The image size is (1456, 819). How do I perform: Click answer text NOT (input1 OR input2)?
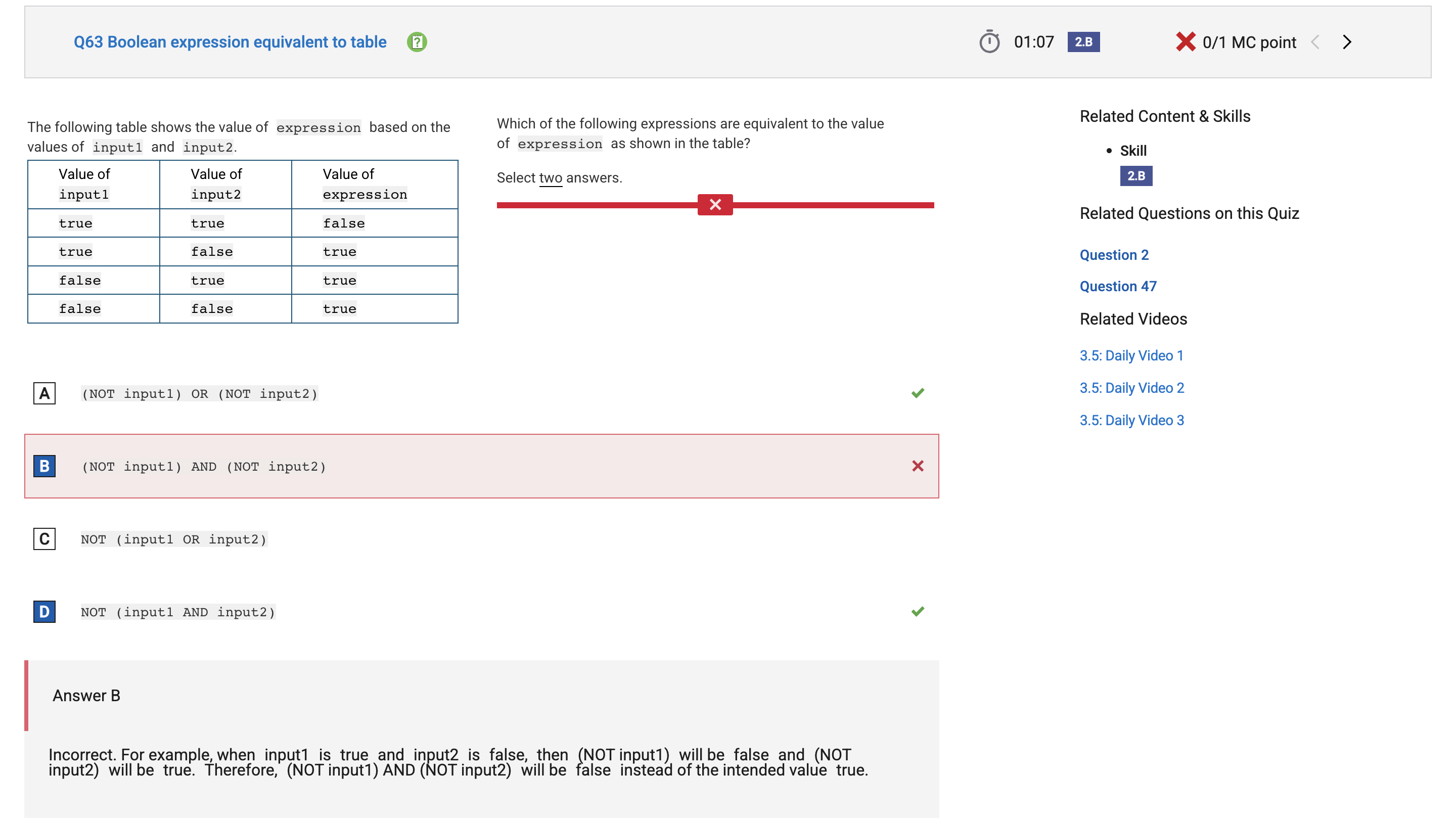click(x=173, y=539)
